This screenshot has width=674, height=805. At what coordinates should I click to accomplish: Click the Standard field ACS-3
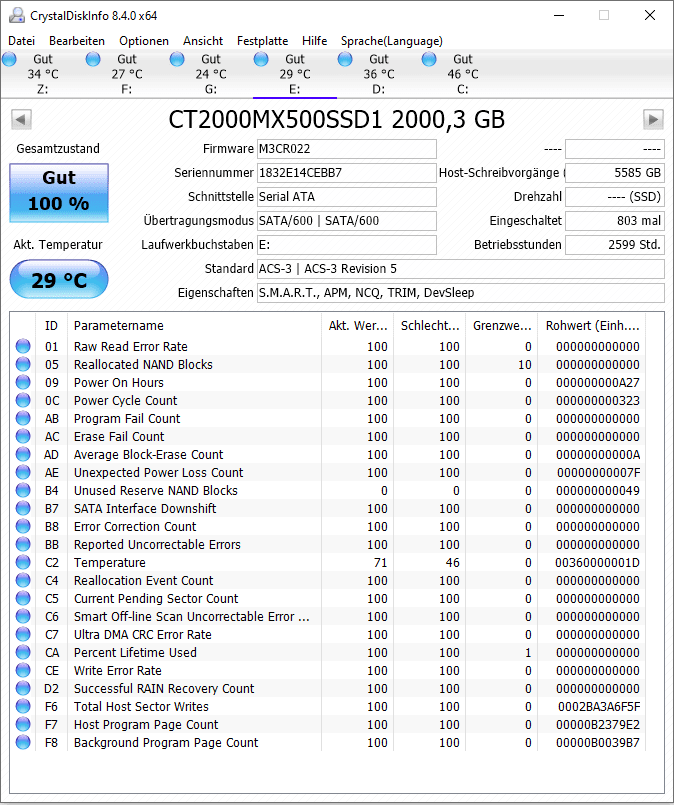pyautogui.click(x=460, y=269)
